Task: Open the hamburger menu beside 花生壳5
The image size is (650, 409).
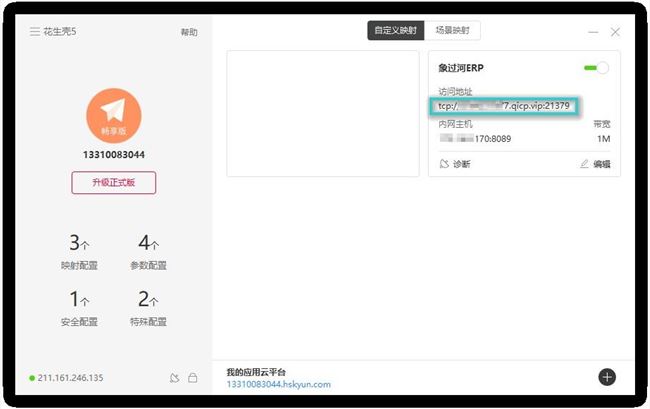Action: pyautogui.click(x=35, y=31)
